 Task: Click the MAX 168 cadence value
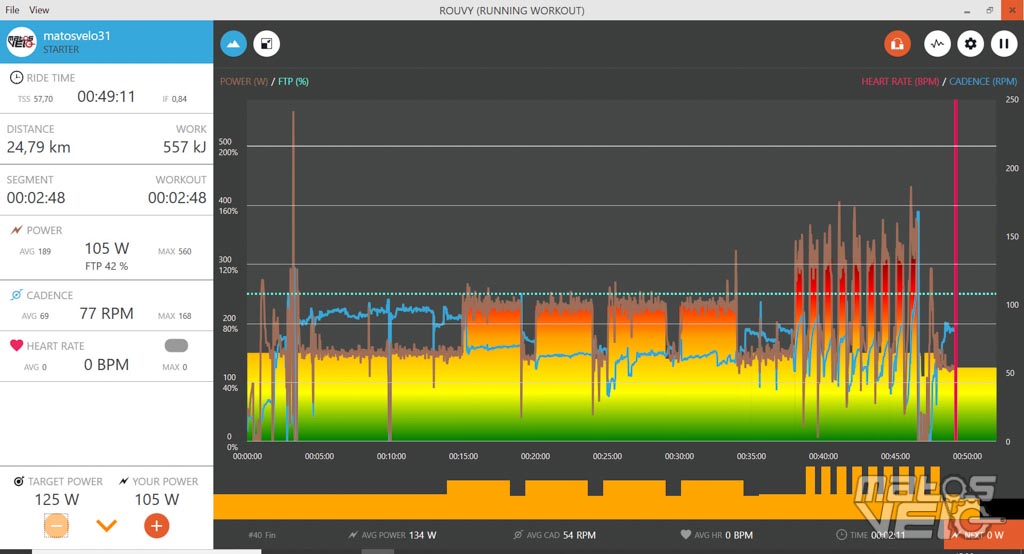coord(174,316)
